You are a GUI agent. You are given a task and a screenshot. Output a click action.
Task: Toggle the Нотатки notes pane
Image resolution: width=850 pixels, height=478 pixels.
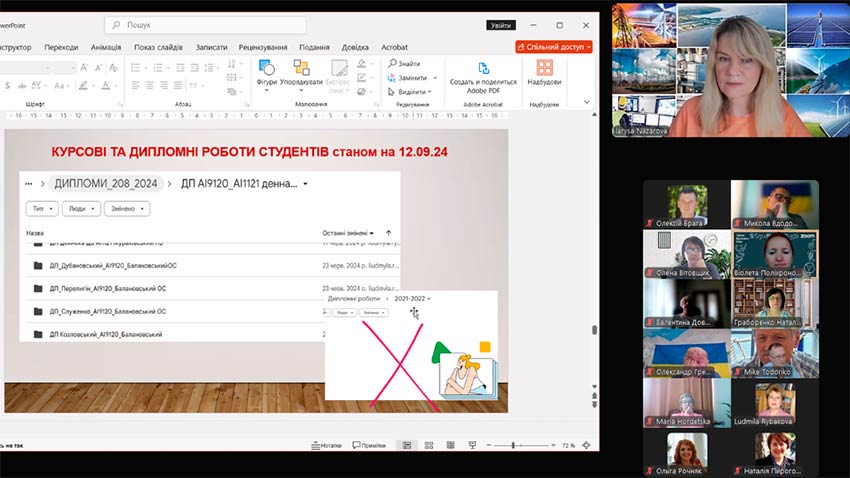pos(325,445)
